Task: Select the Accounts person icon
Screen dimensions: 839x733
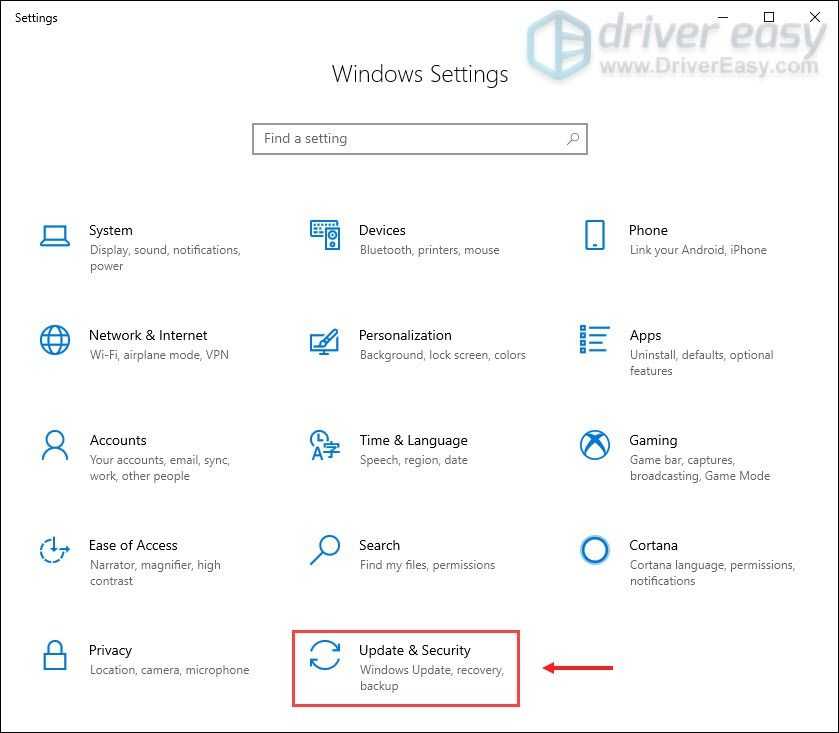Action: coord(54,445)
